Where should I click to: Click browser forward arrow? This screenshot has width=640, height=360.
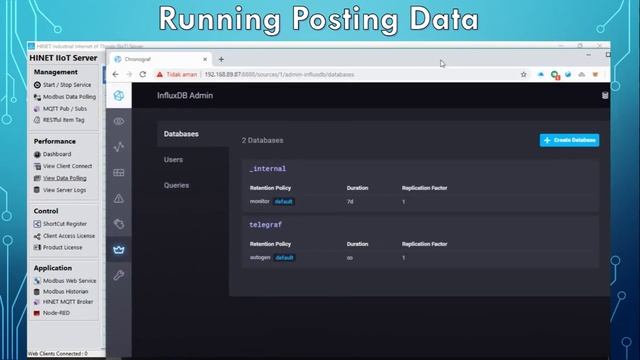(x=129, y=74)
